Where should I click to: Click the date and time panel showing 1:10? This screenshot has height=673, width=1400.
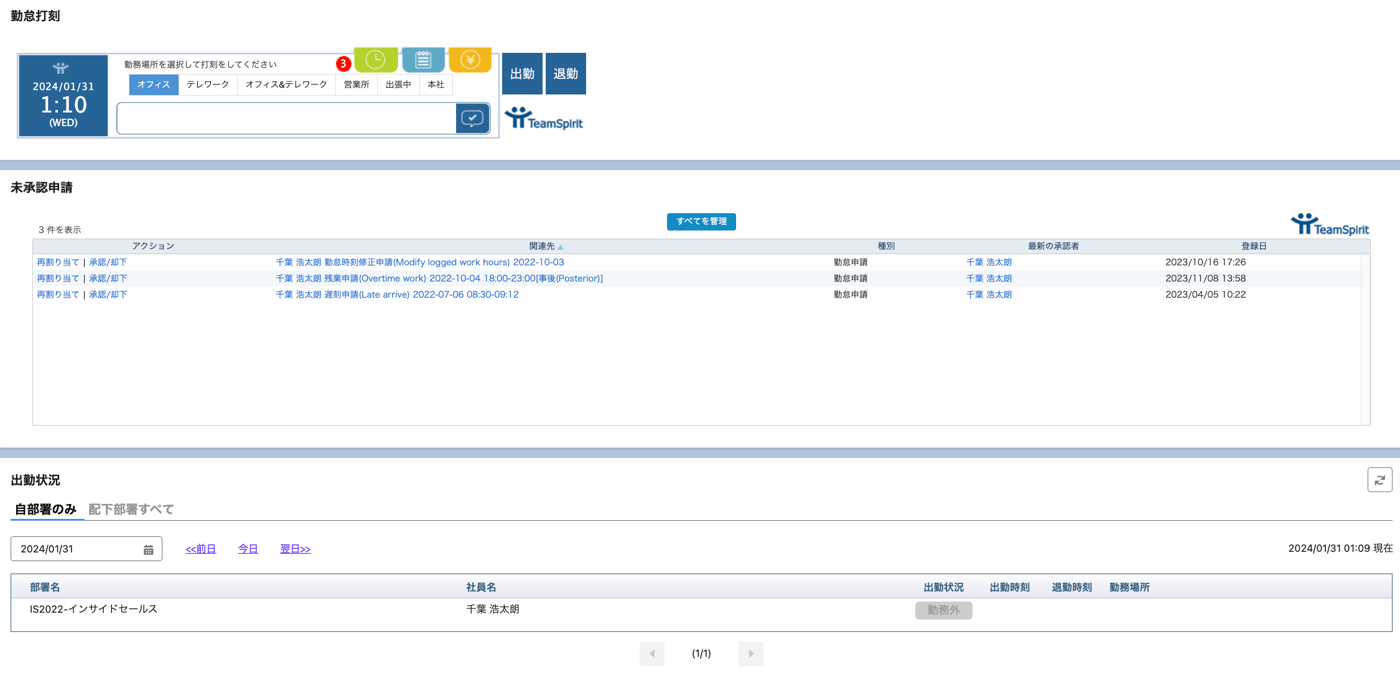tap(63, 96)
